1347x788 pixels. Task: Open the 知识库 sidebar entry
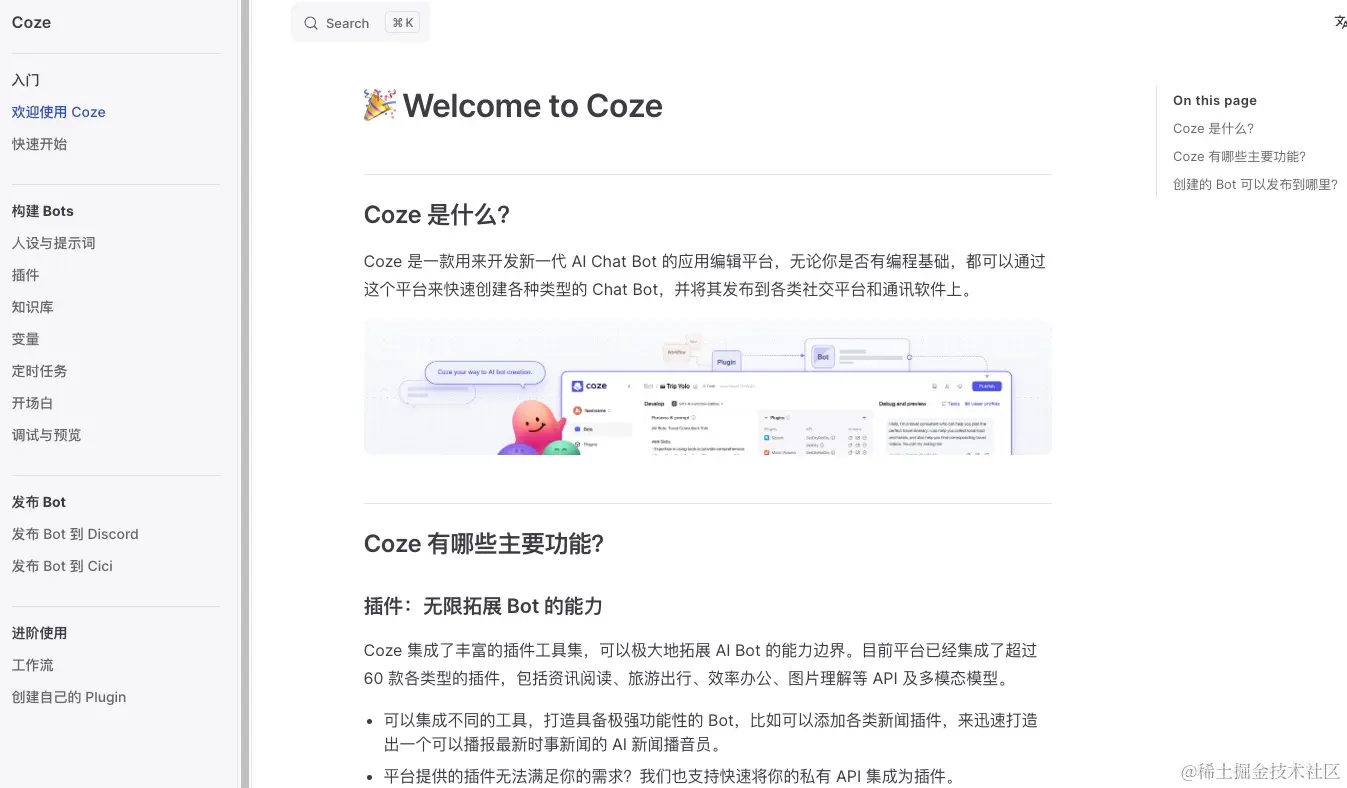33,307
